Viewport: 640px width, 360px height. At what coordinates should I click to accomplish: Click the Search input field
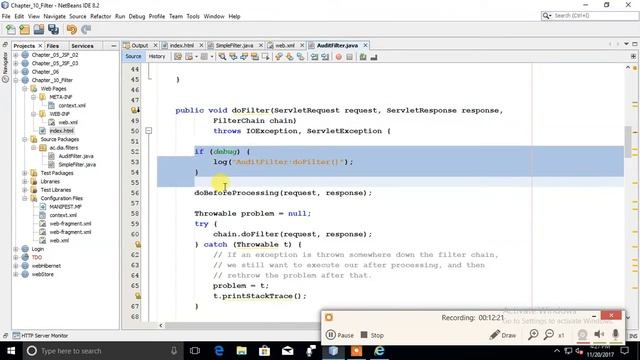coord(595,16)
